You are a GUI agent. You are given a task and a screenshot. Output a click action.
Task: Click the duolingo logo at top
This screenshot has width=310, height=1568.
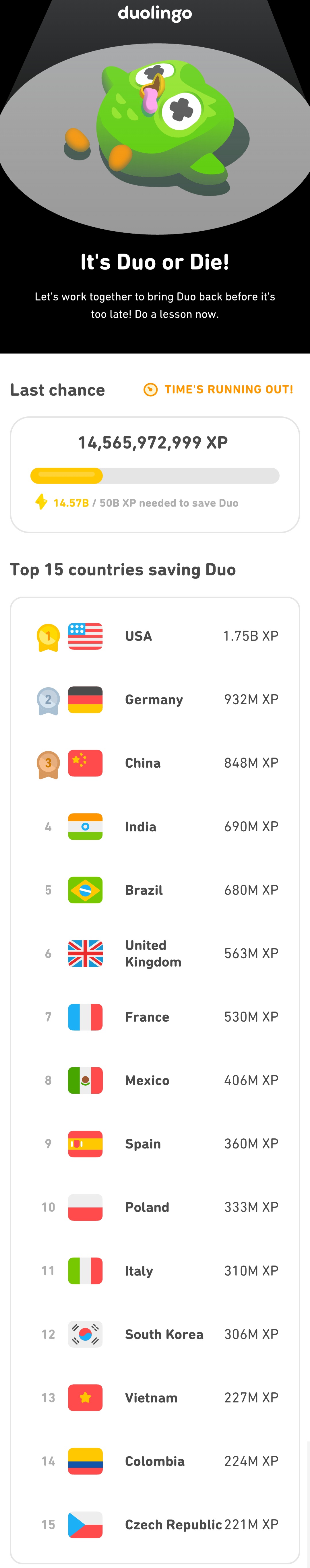pos(155,13)
